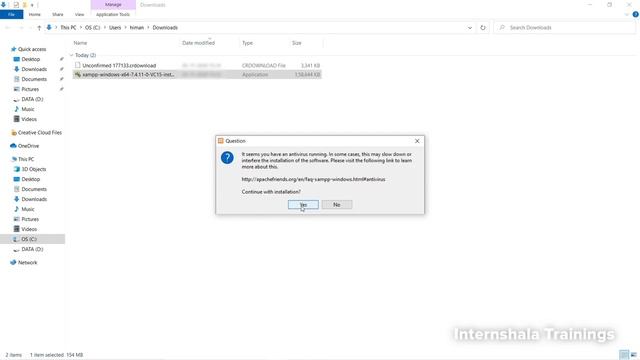This screenshot has height=360, width=640.
Task: Click Users in the address path
Action: point(115,28)
